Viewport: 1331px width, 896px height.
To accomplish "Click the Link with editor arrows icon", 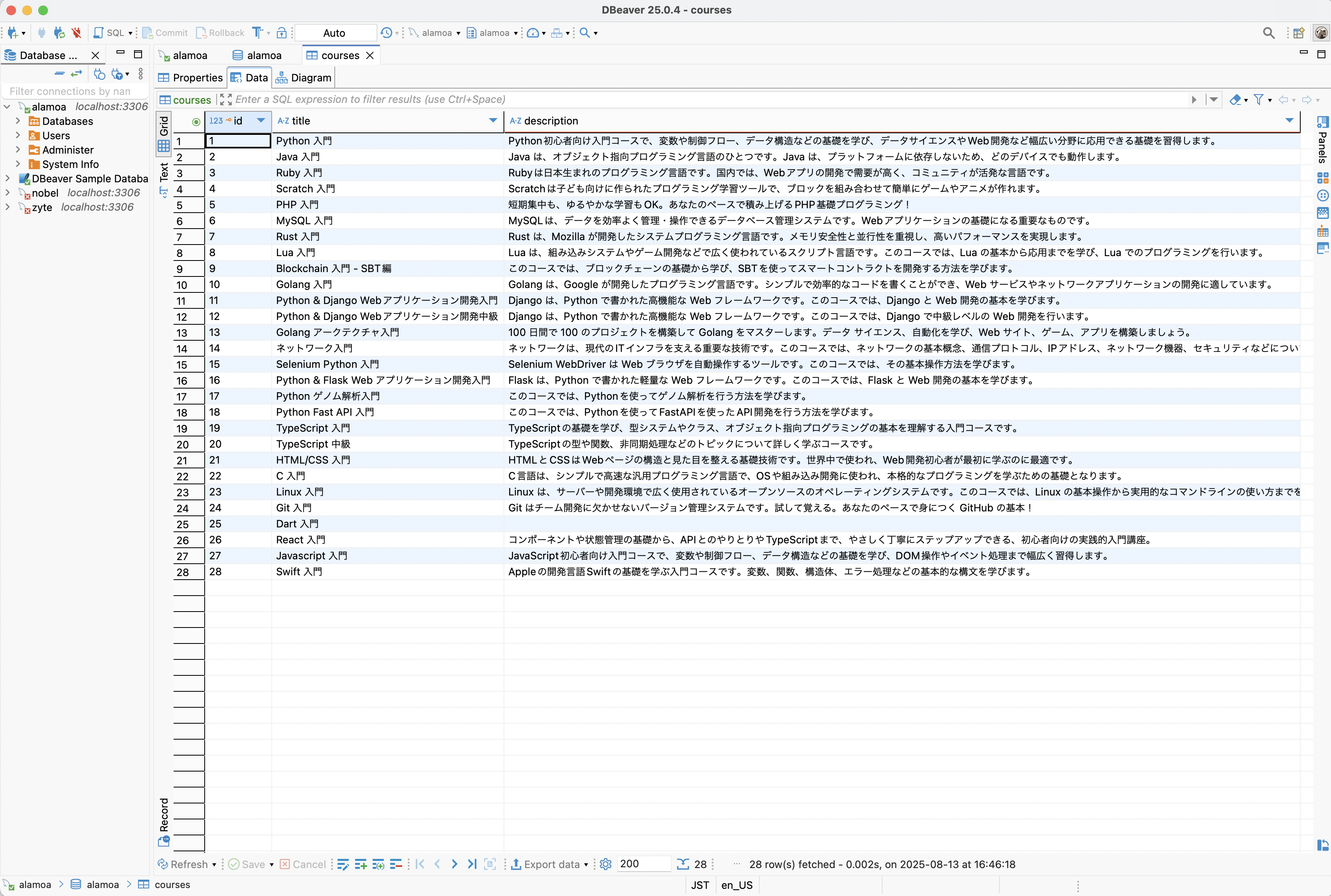I will coord(77,74).
